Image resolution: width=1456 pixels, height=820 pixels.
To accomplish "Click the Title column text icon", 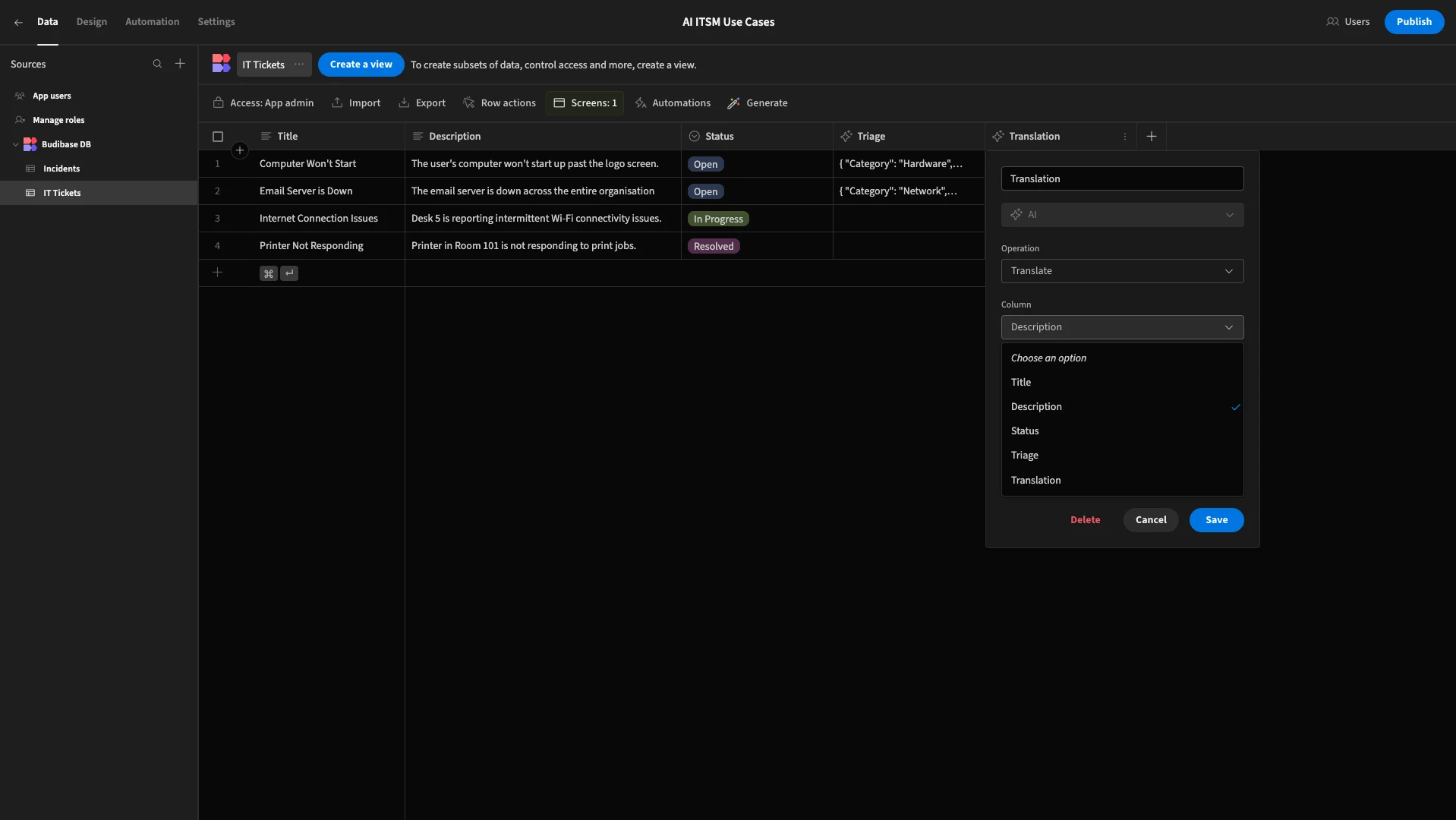I will coord(266,137).
